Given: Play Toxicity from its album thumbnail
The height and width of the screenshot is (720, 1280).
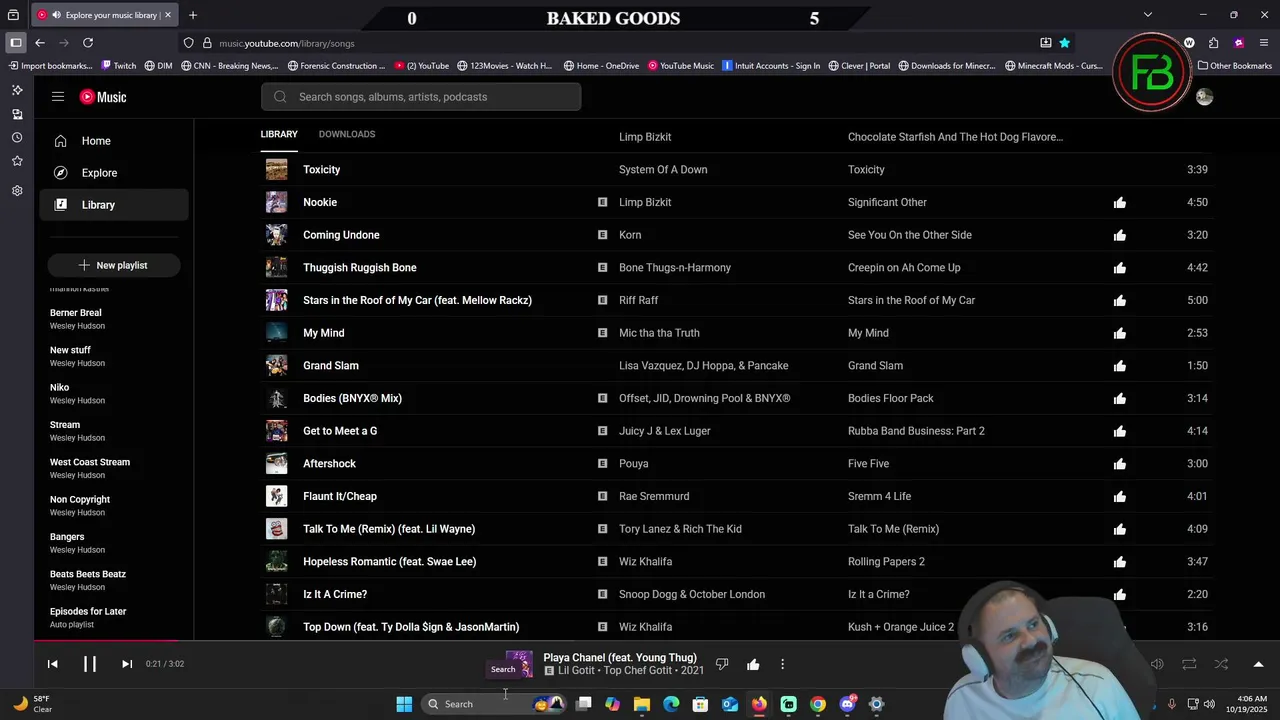Looking at the screenshot, I should [x=276, y=170].
